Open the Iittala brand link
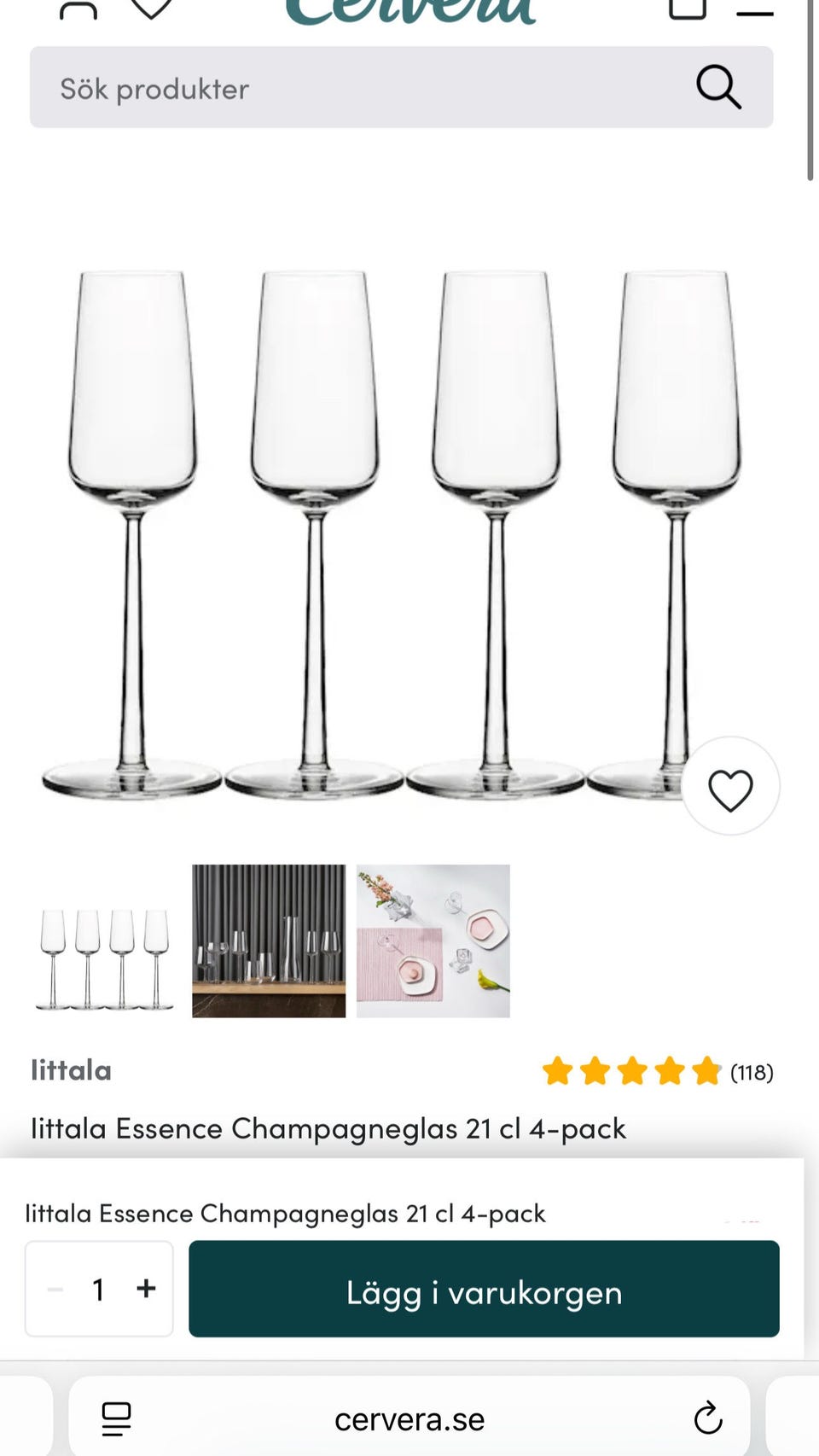 [72, 1070]
